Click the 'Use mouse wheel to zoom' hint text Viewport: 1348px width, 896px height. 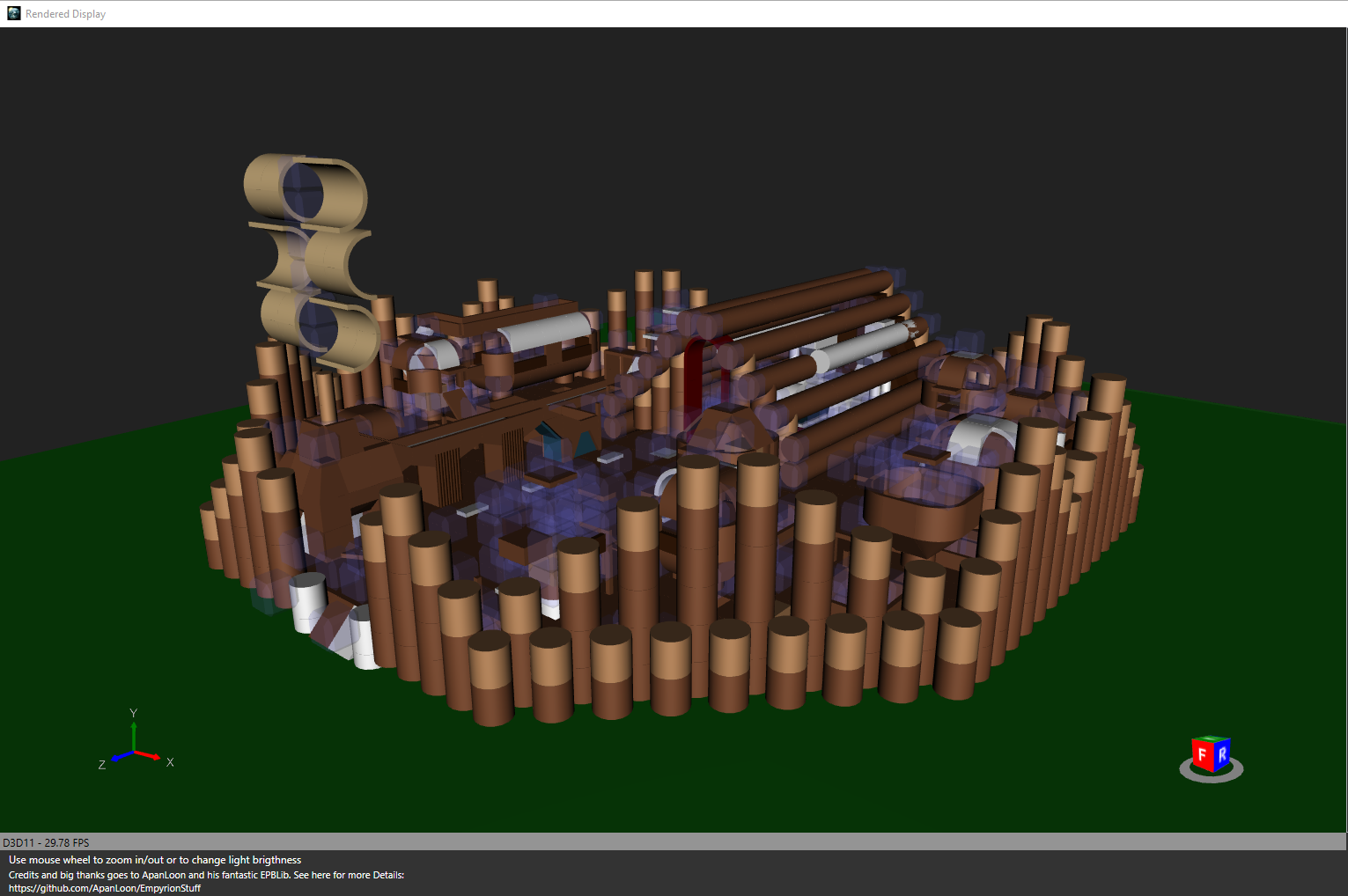coord(155,860)
